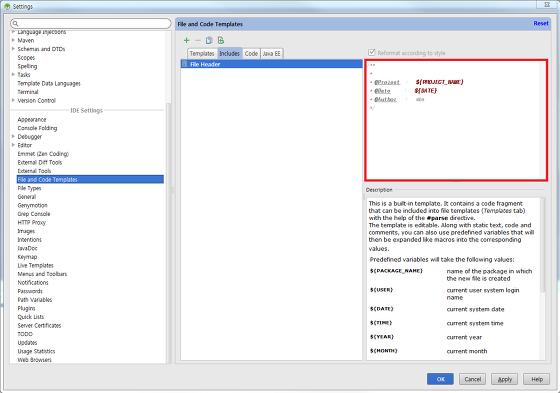Toggle Reformat according to style checkbox
The width and height of the screenshot is (560, 393).
[x=372, y=53]
